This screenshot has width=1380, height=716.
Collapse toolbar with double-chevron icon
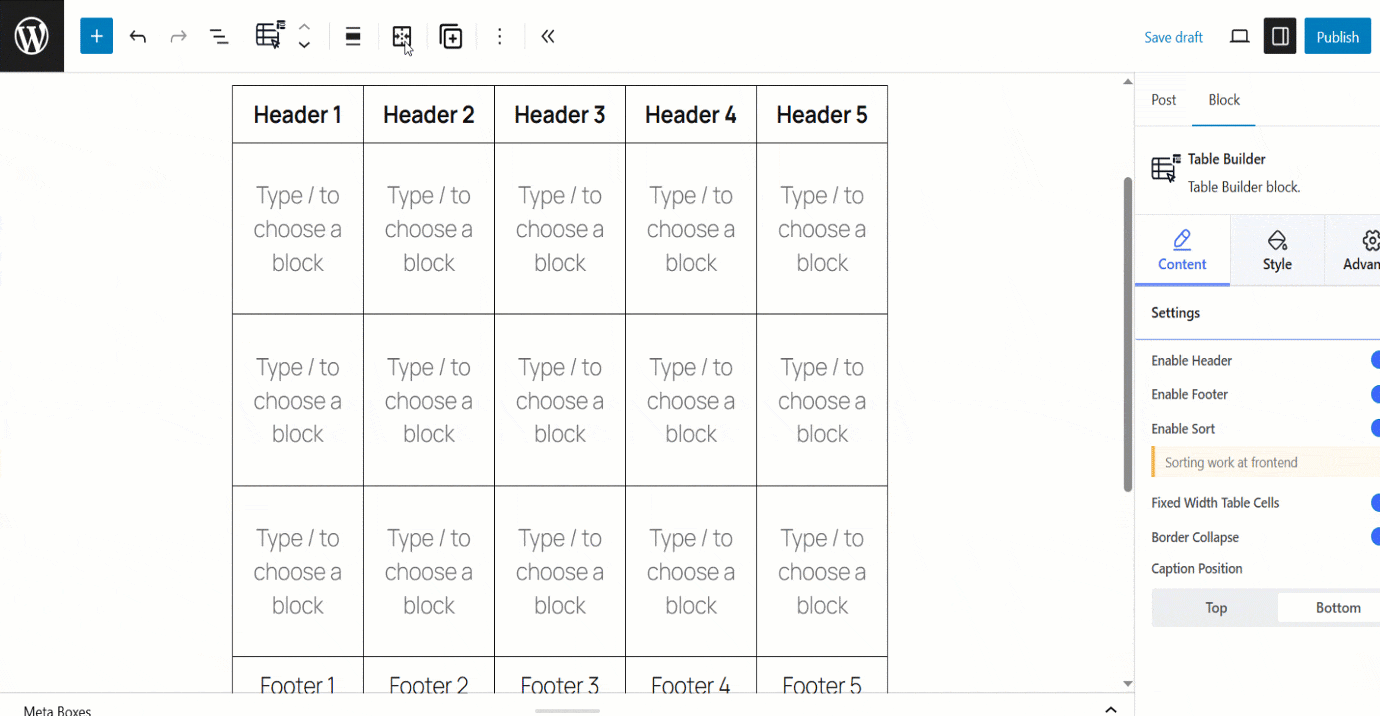click(x=547, y=36)
